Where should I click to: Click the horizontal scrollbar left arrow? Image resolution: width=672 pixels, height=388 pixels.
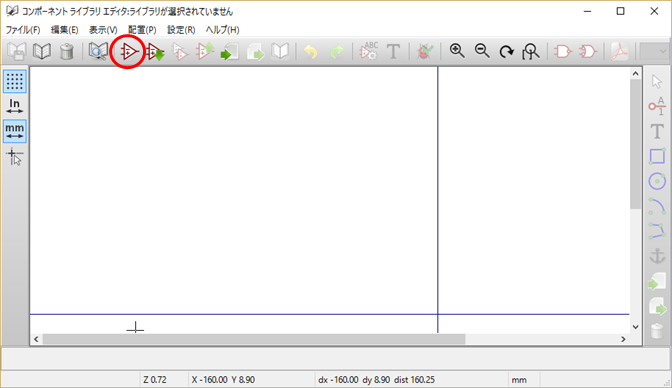click(x=36, y=339)
